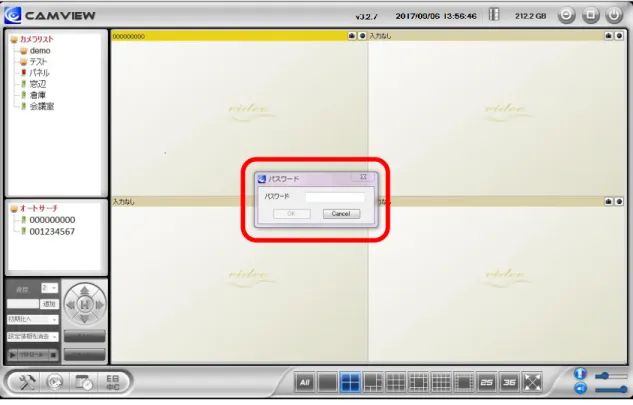Click the snapshot camera icon on 000000000 pane

[352, 36]
